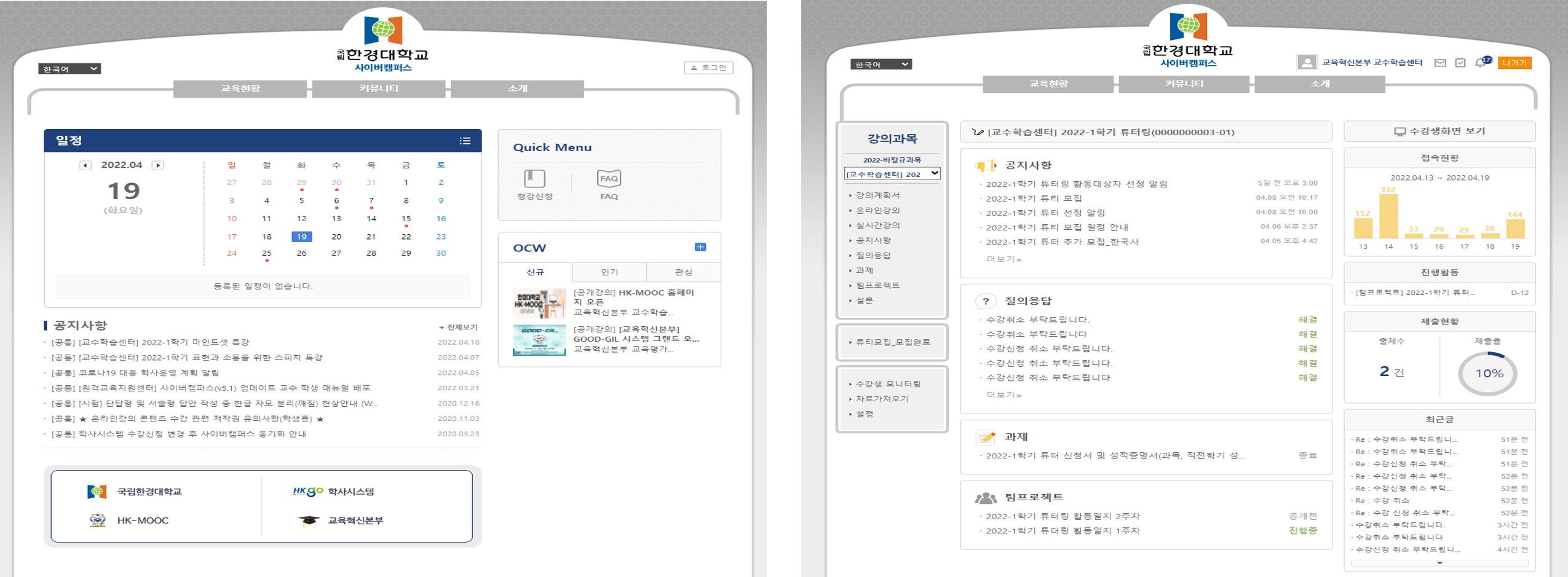The image size is (1568, 577).
Task: Click the checkbox task icon in header
Action: [1460, 63]
